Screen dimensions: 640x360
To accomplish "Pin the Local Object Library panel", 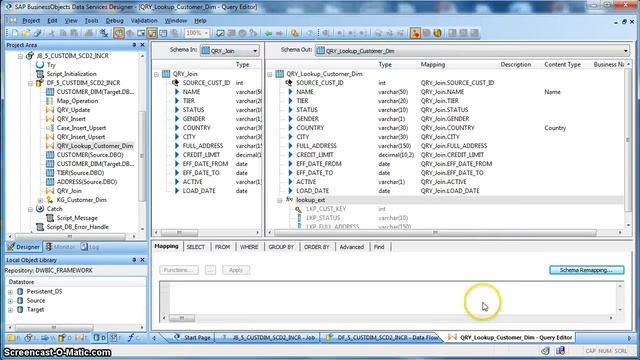I will pyautogui.click(x=134, y=260).
